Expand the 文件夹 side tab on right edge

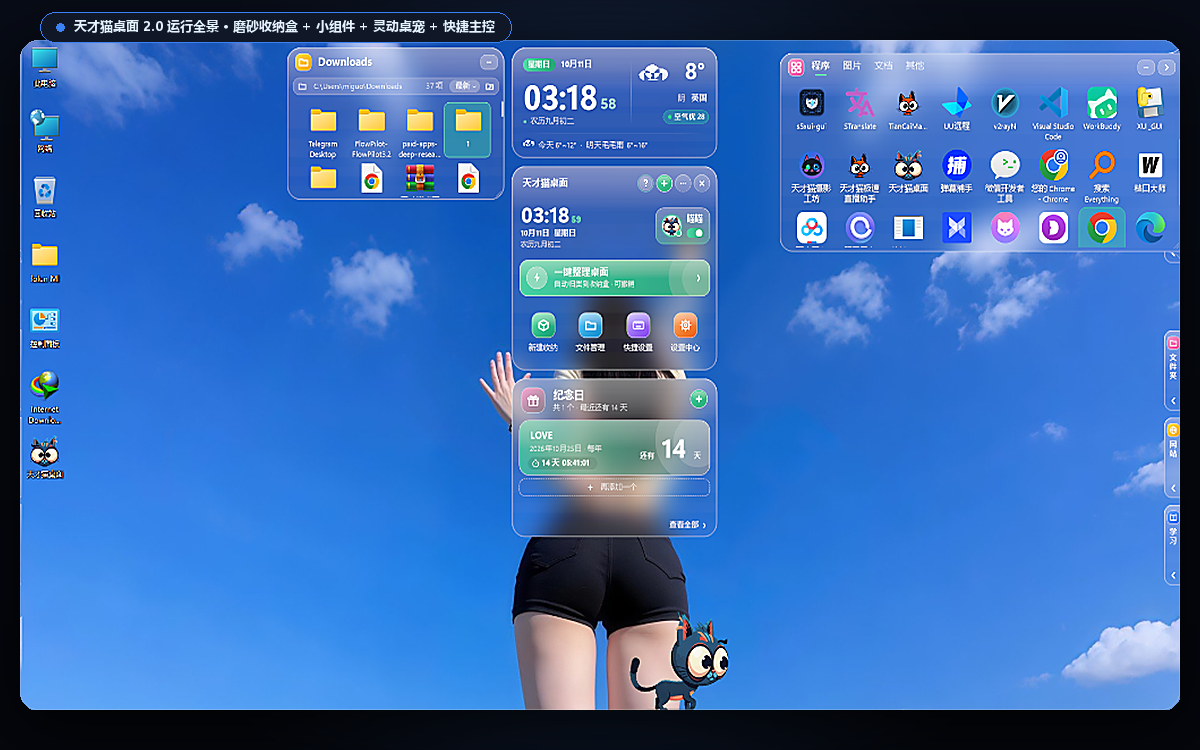pos(1173,369)
